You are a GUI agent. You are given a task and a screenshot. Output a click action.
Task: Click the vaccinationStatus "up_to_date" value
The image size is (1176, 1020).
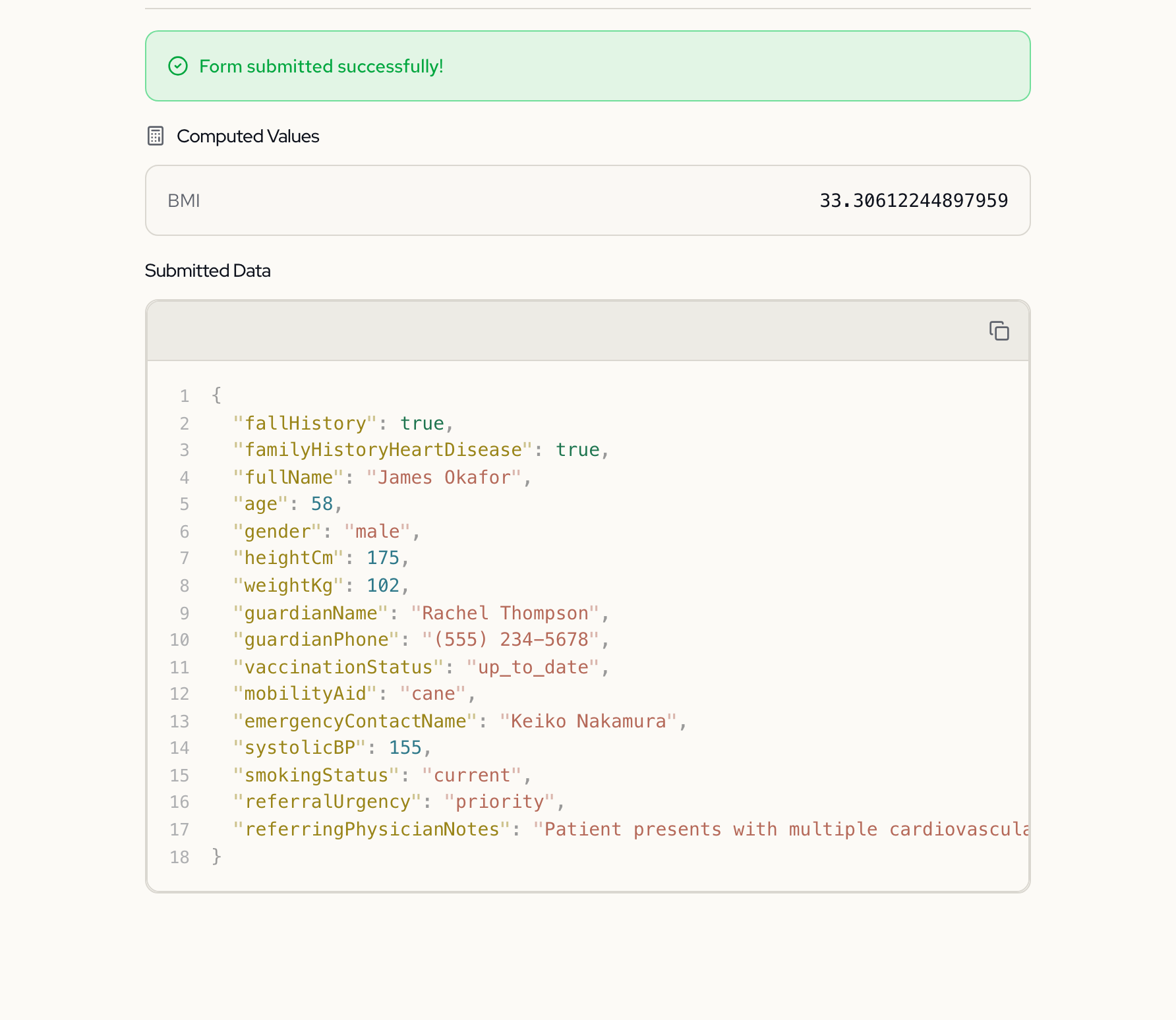pyautogui.click(x=533, y=667)
